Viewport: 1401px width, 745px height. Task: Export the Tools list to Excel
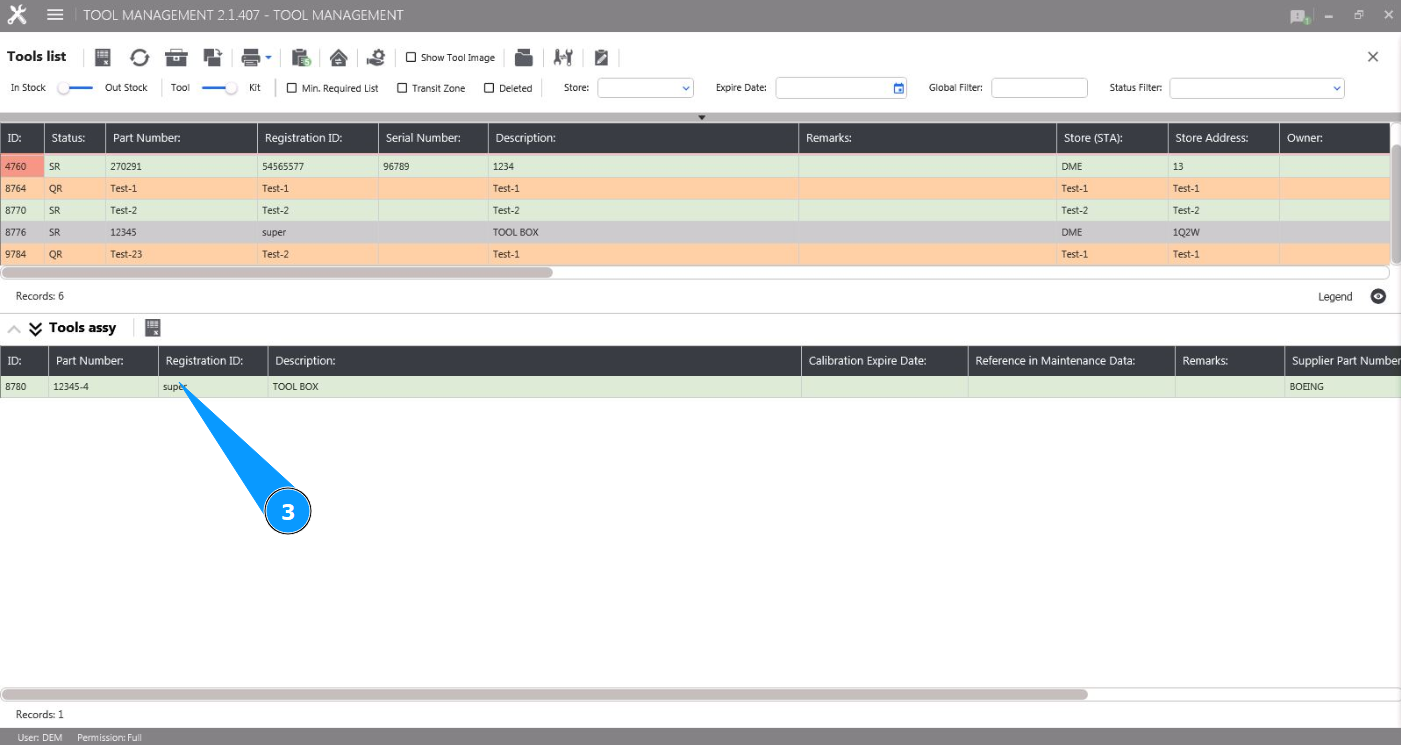click(103, 57)
